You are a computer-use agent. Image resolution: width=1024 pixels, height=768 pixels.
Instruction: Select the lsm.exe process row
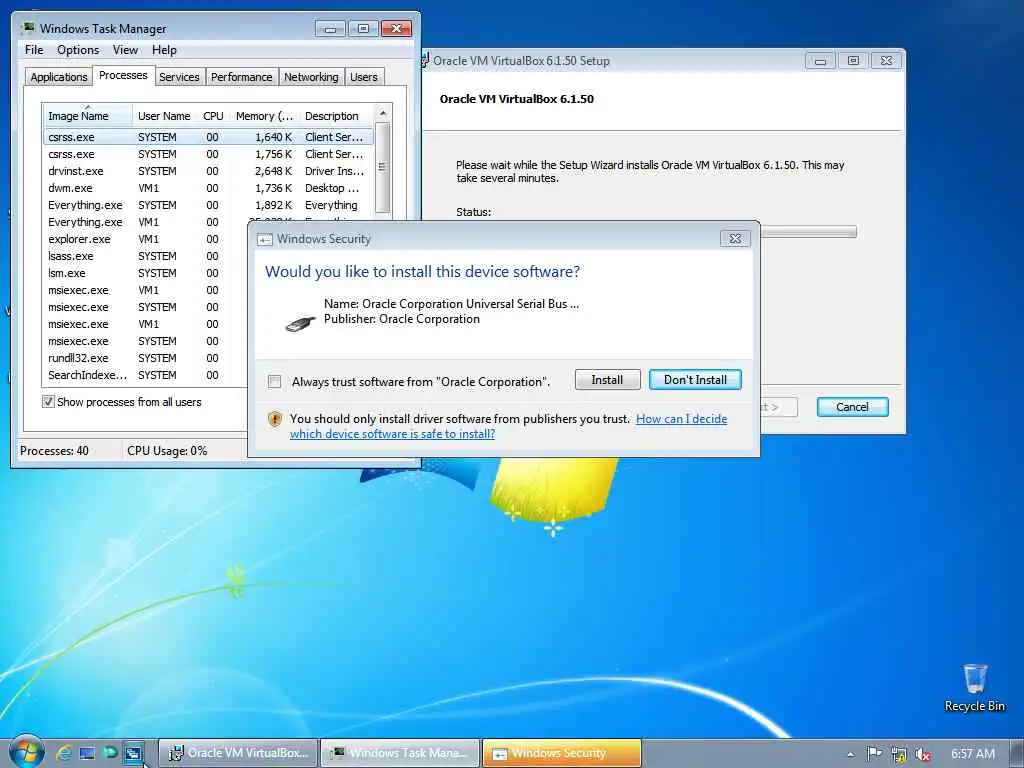(x=145, y=273)
